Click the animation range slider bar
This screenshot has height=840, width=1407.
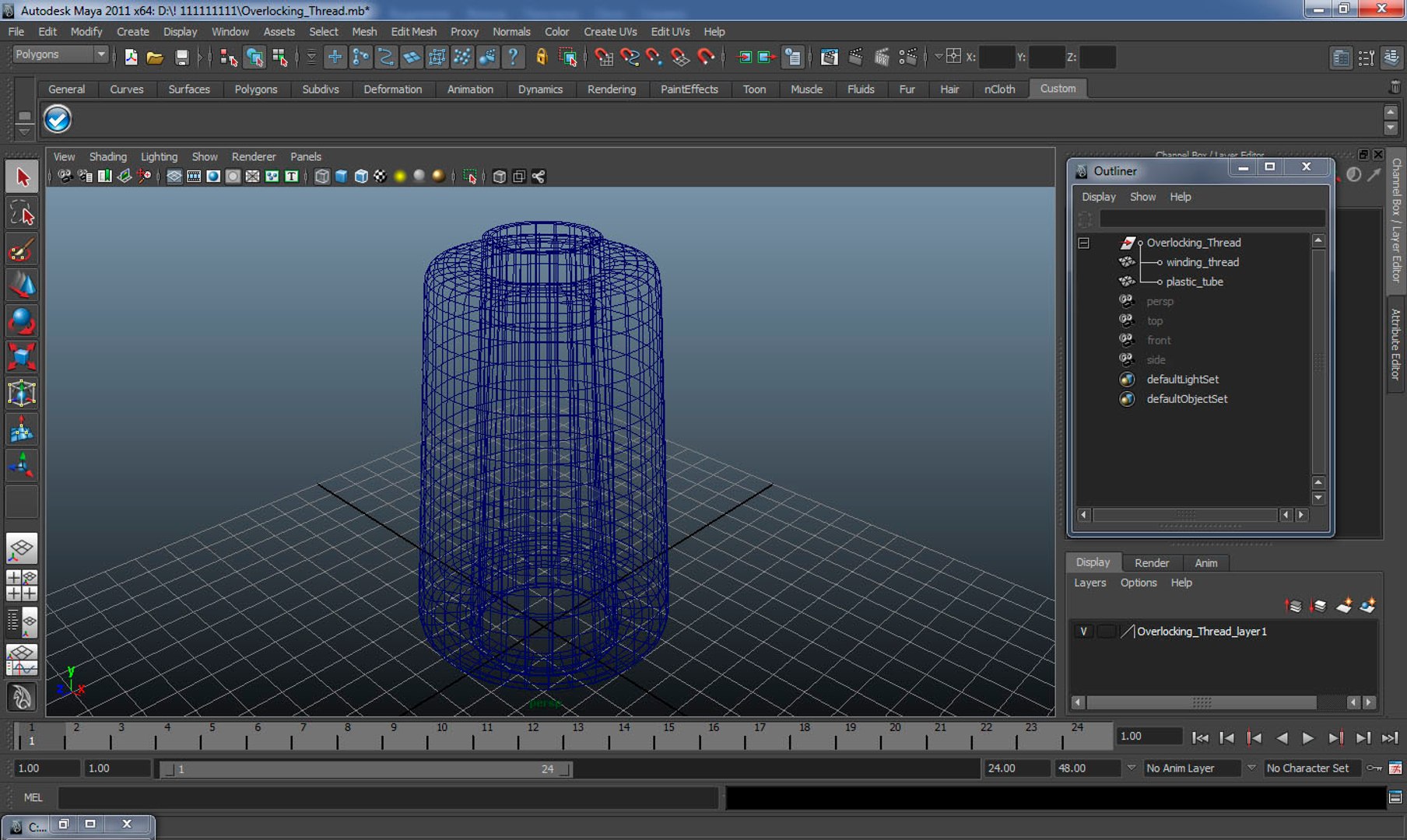point(366,769)
